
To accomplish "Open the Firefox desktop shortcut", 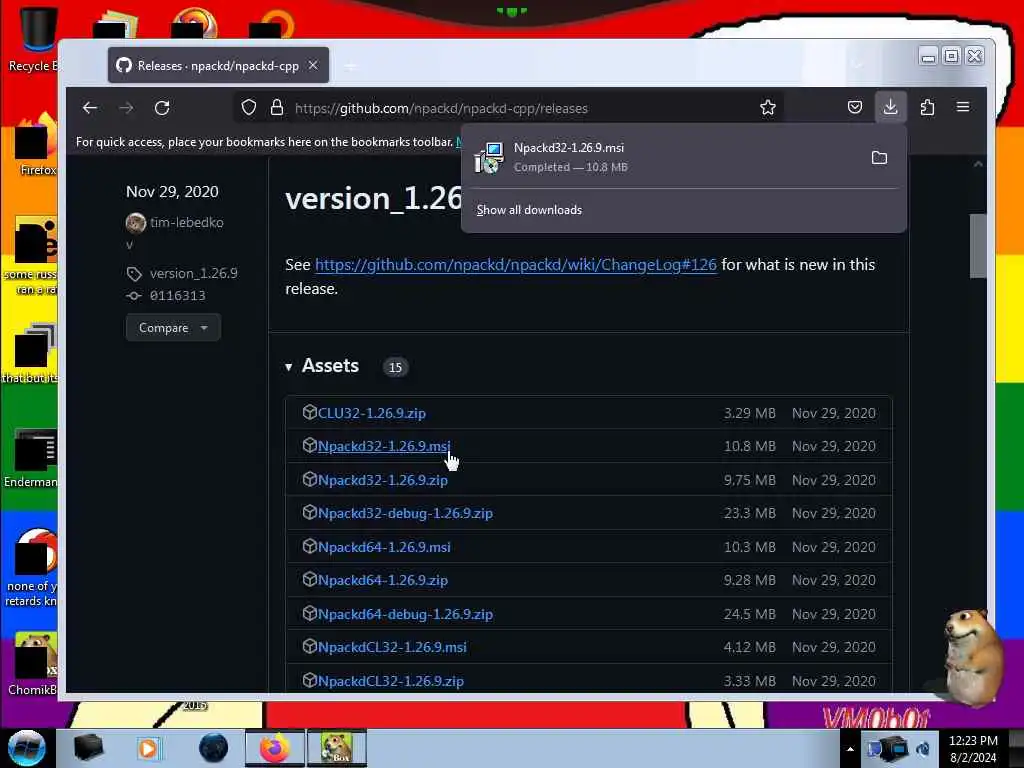I will [x=36, y=145].
